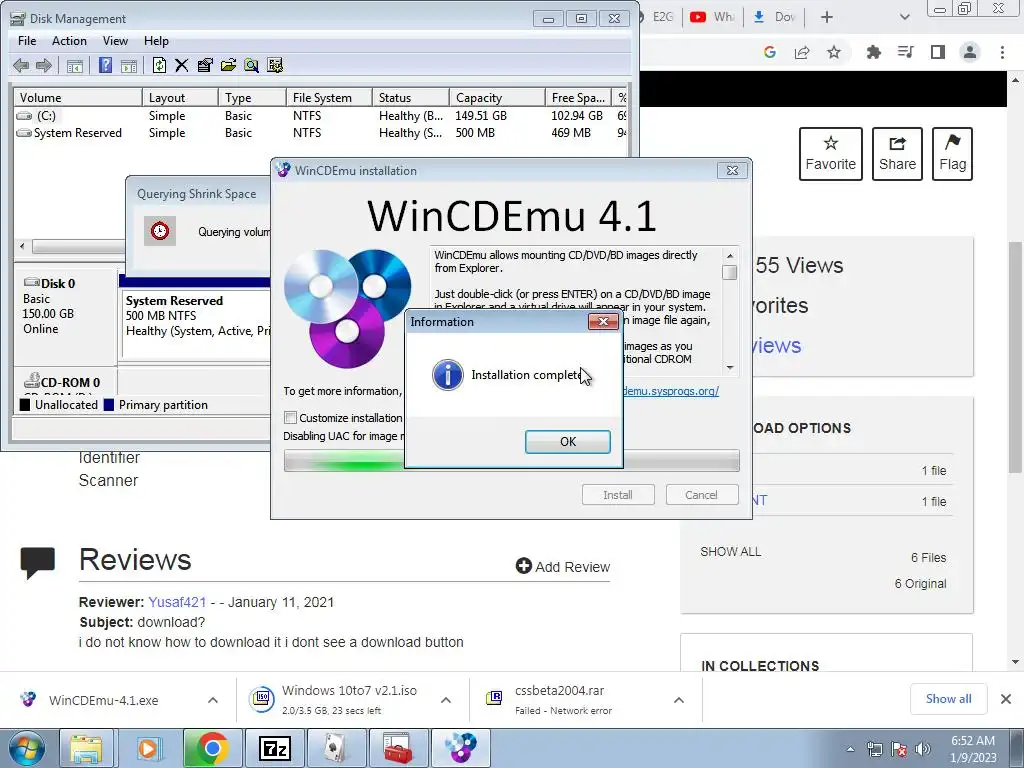Open the Help menu in Disk Management

click(x=156, y=40)
